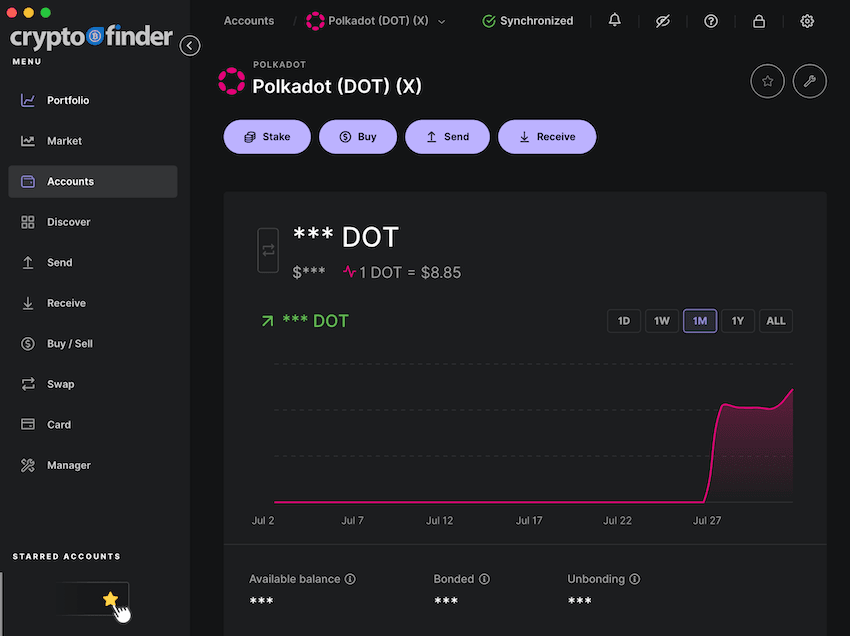Collapse the sidebar with arrow button
This screenshot has height=636, width=850.
tap(190, 46)
